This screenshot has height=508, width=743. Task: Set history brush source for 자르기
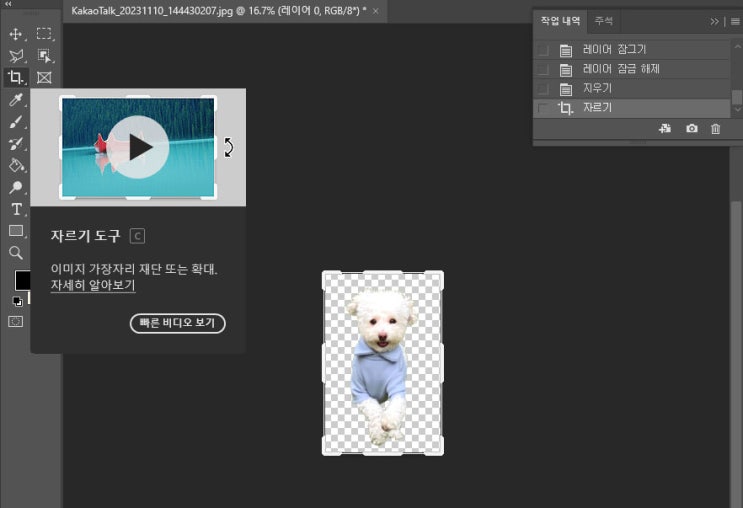[x=544, y=108]
